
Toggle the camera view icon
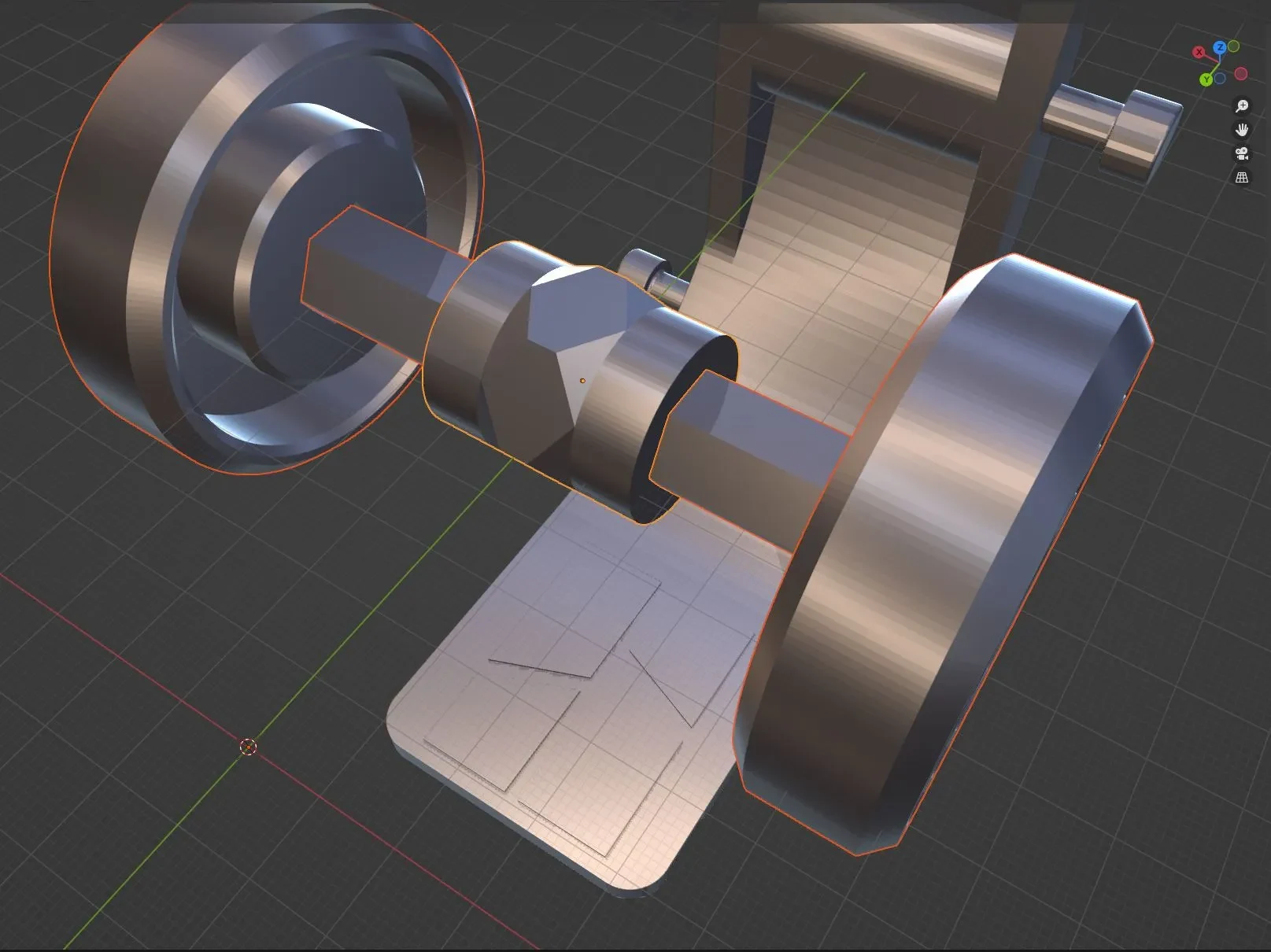[x=1242, y=153]
